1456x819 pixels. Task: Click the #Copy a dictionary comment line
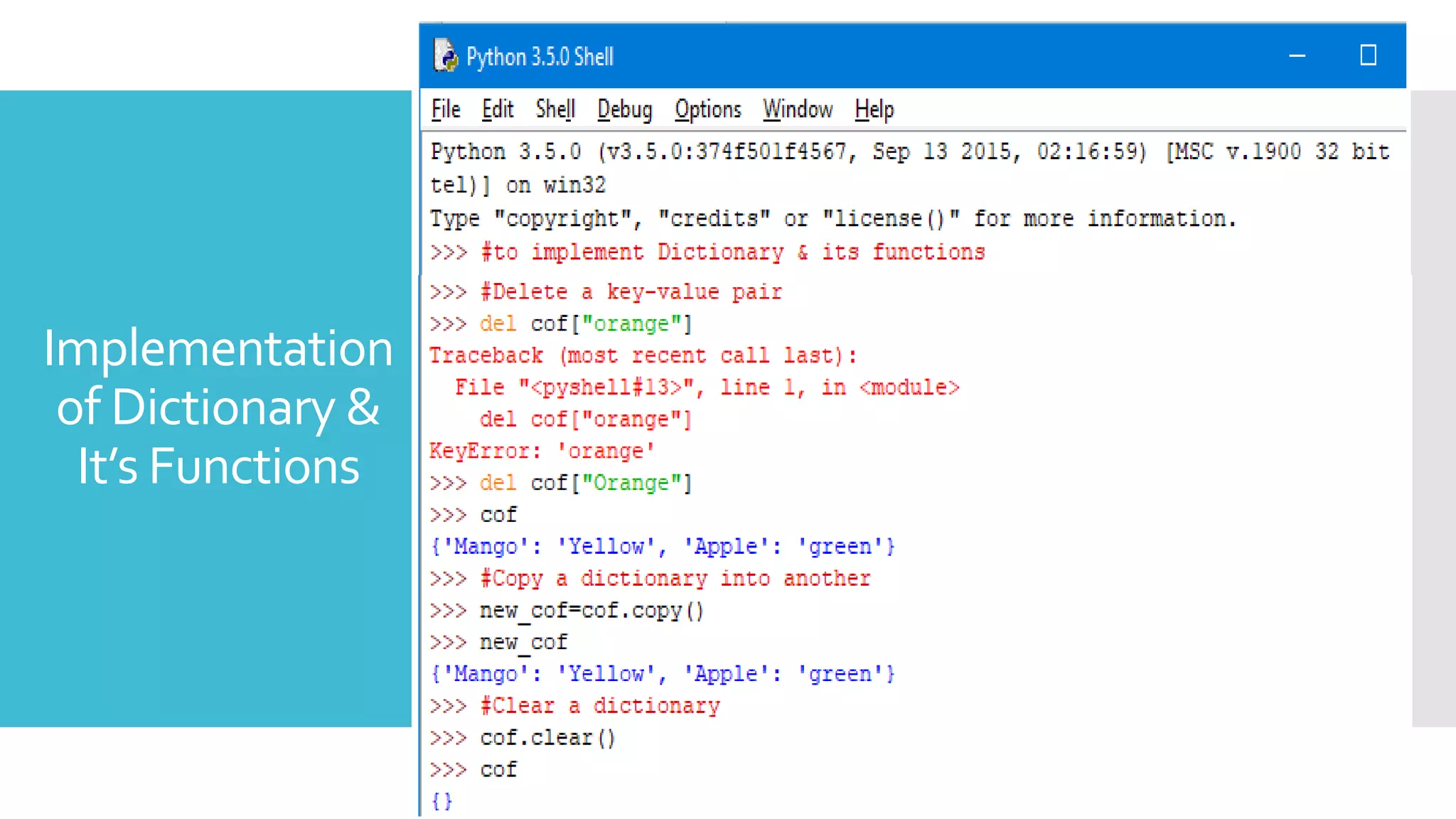click(x=674, y=579)
